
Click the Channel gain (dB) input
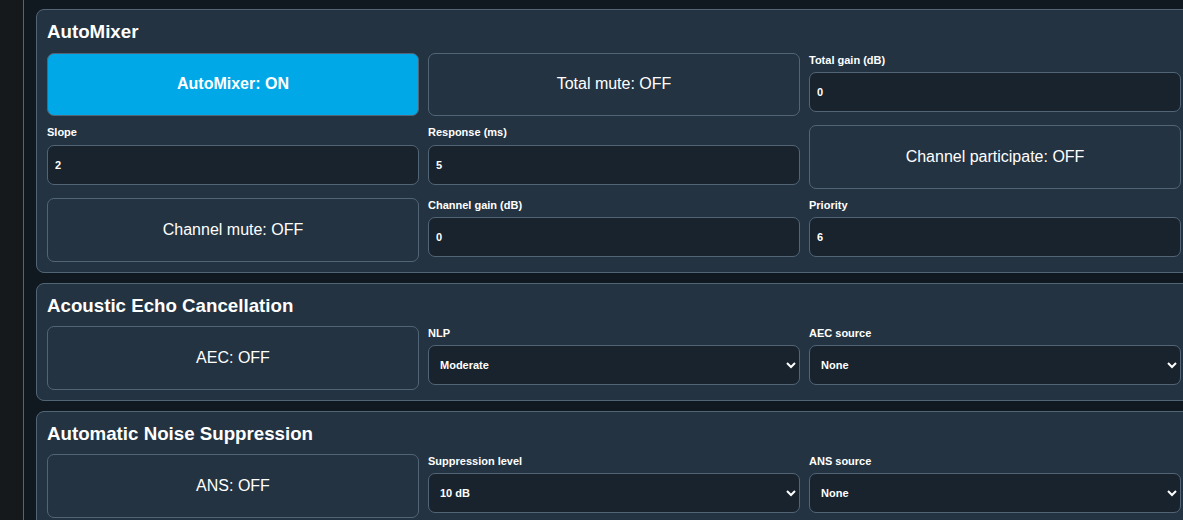tap(613, 237)
